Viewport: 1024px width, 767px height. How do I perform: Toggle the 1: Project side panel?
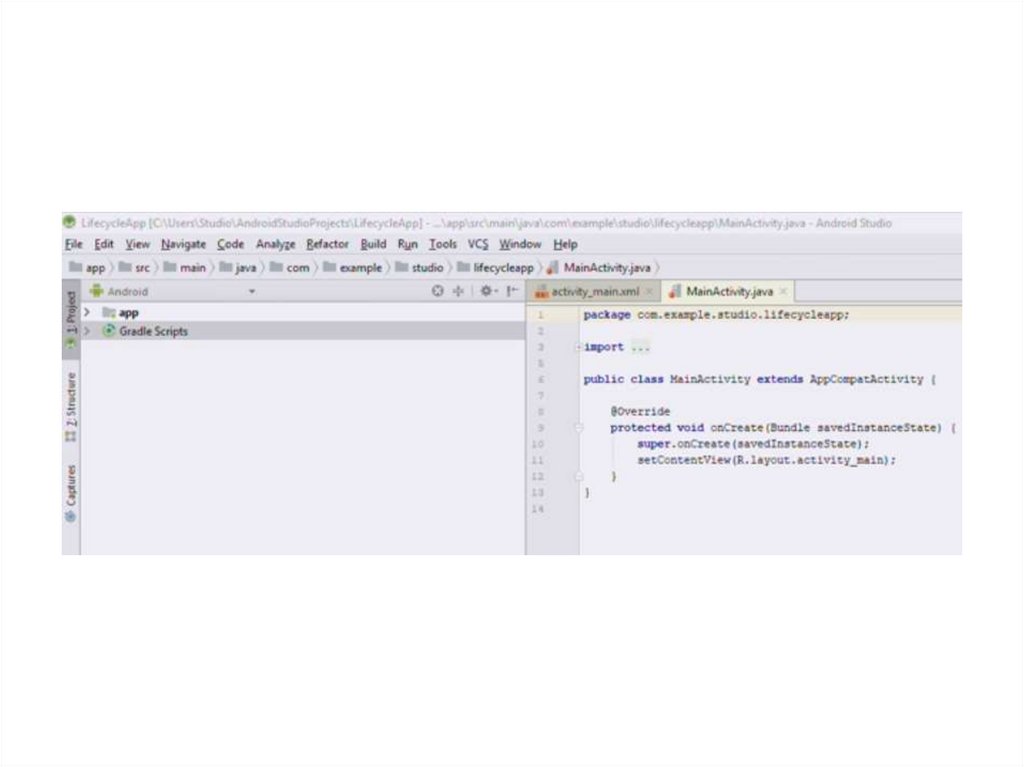click(71, 319)
